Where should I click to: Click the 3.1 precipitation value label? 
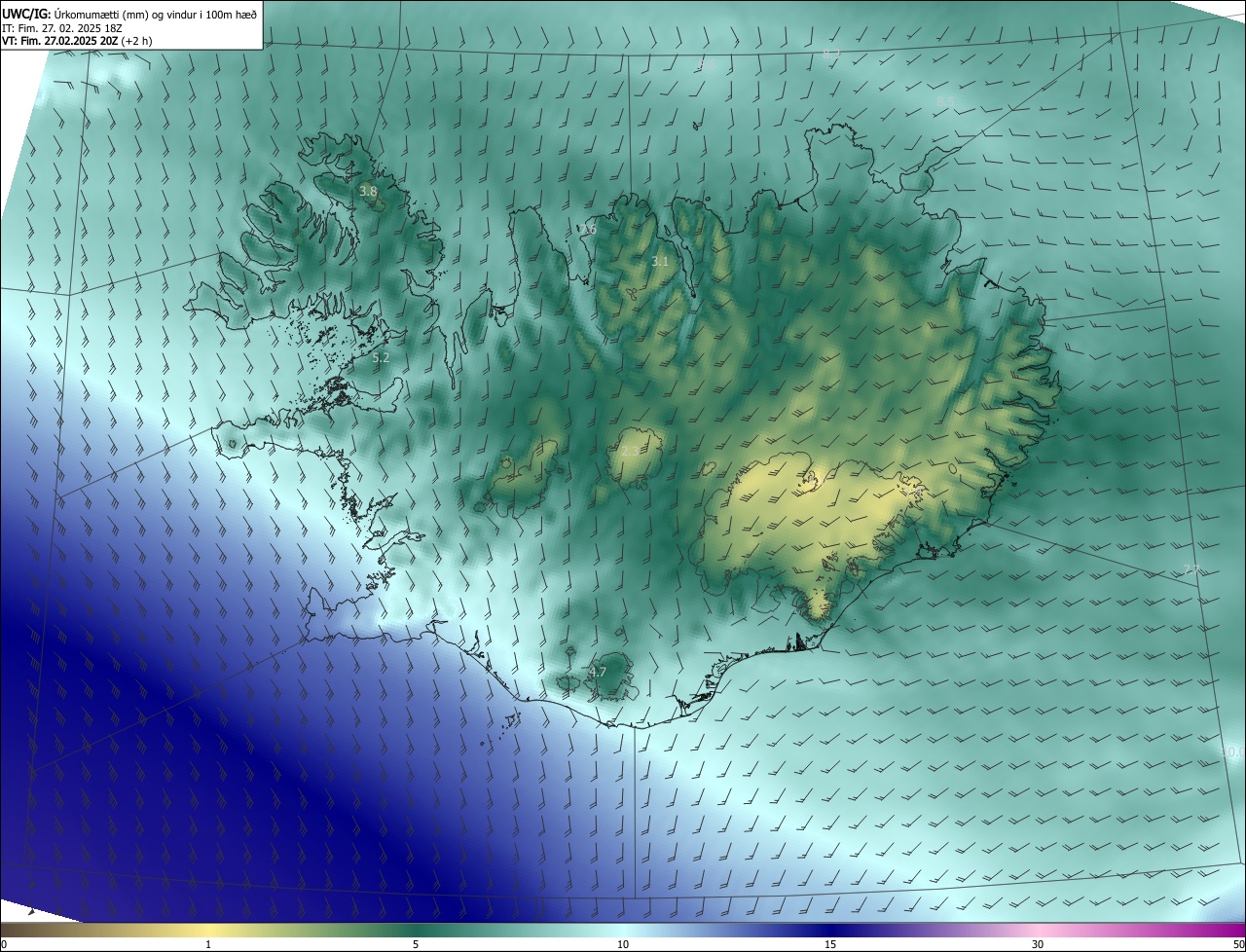(x=660, y=262)
